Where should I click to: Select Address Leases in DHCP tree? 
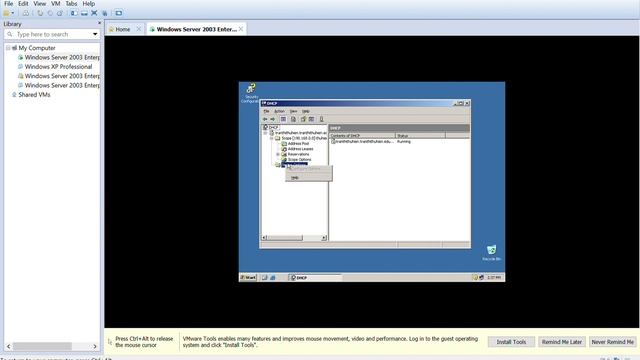click(300, 149)
